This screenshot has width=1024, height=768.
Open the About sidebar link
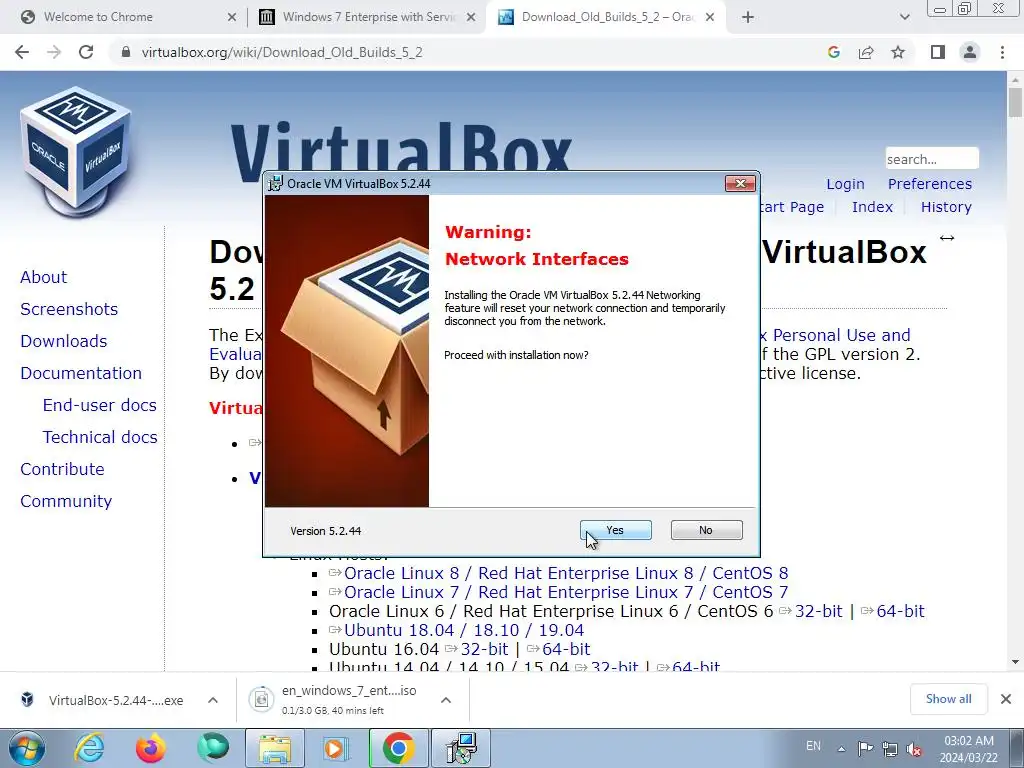(x=43, y=277)
